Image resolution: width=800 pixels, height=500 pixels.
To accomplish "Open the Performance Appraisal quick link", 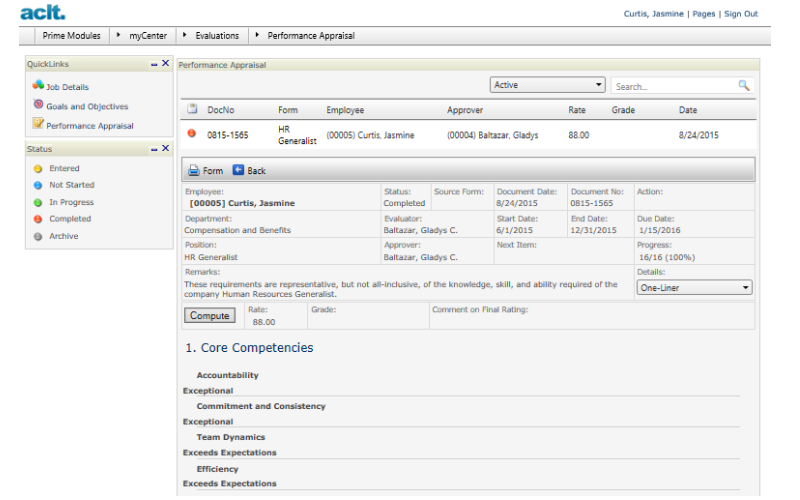I will [x=90, y=126].
